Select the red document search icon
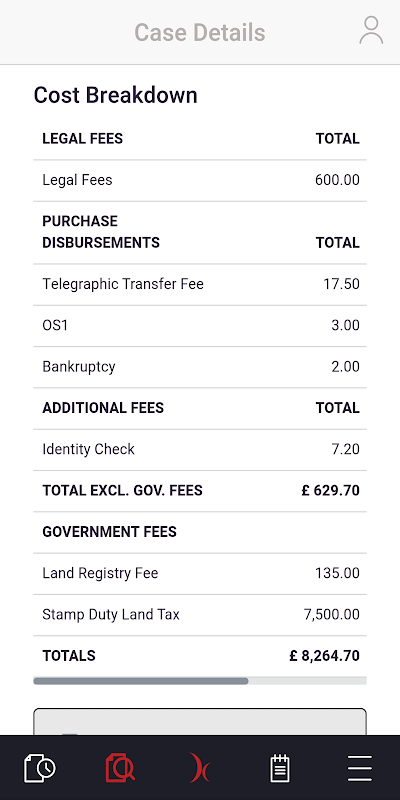This screenshot has width=400, height=800. coord(120,768)
